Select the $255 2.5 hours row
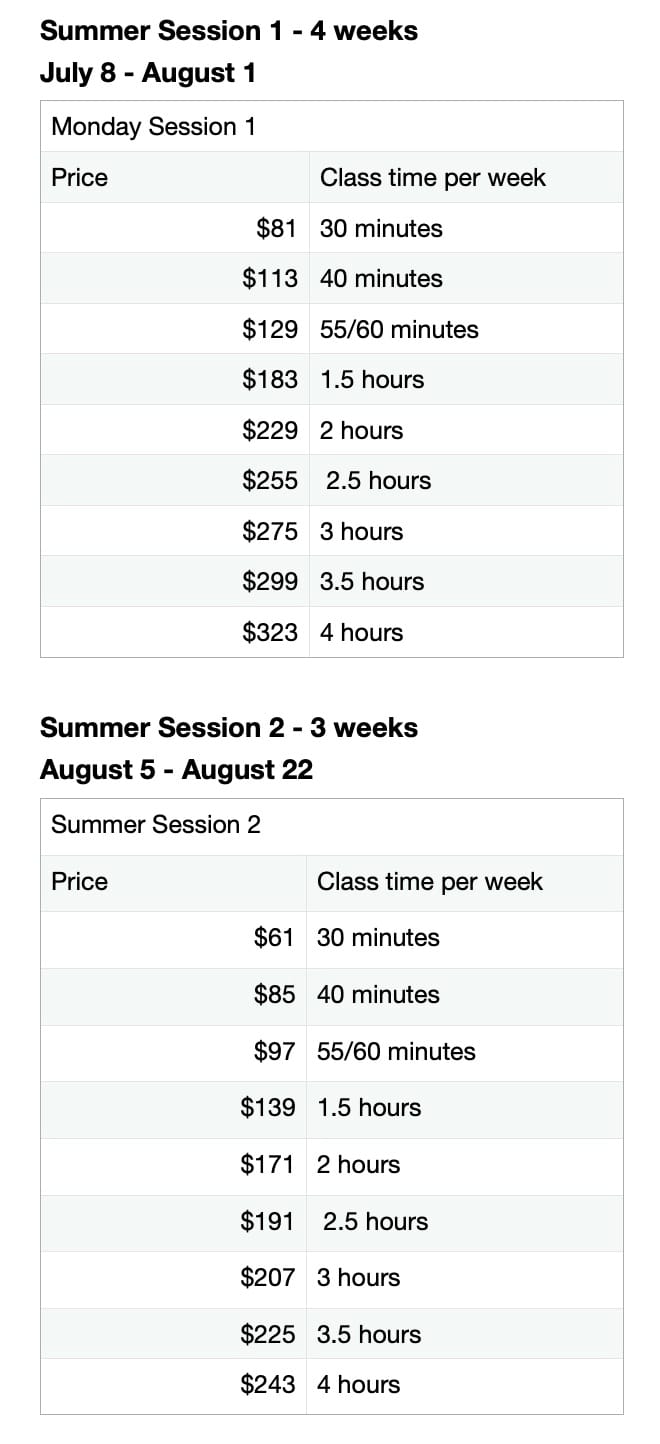This screenshot has height=1444, width=660. coord(332,481)
